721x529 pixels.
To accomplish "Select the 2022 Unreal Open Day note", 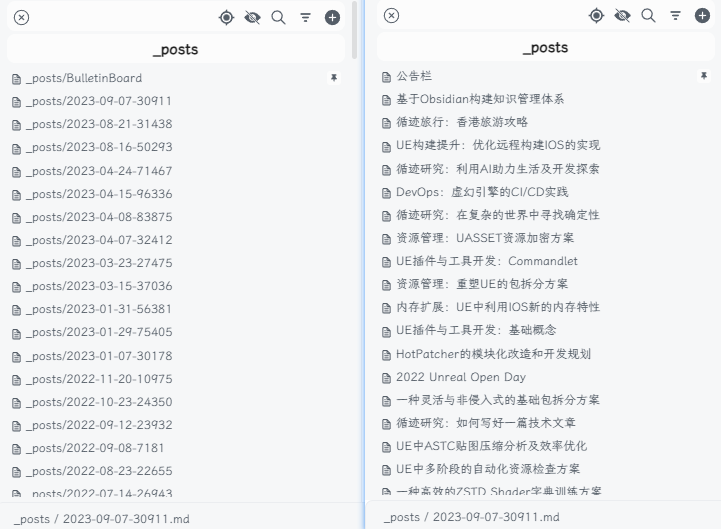I will [x=460, y=377].
